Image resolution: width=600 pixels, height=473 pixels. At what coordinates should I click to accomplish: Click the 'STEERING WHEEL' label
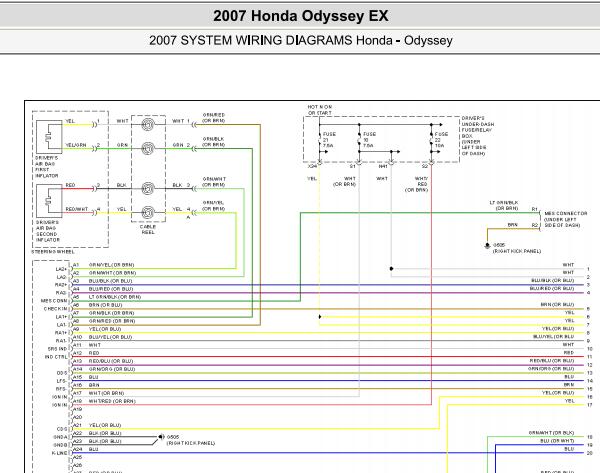(53, 252)
